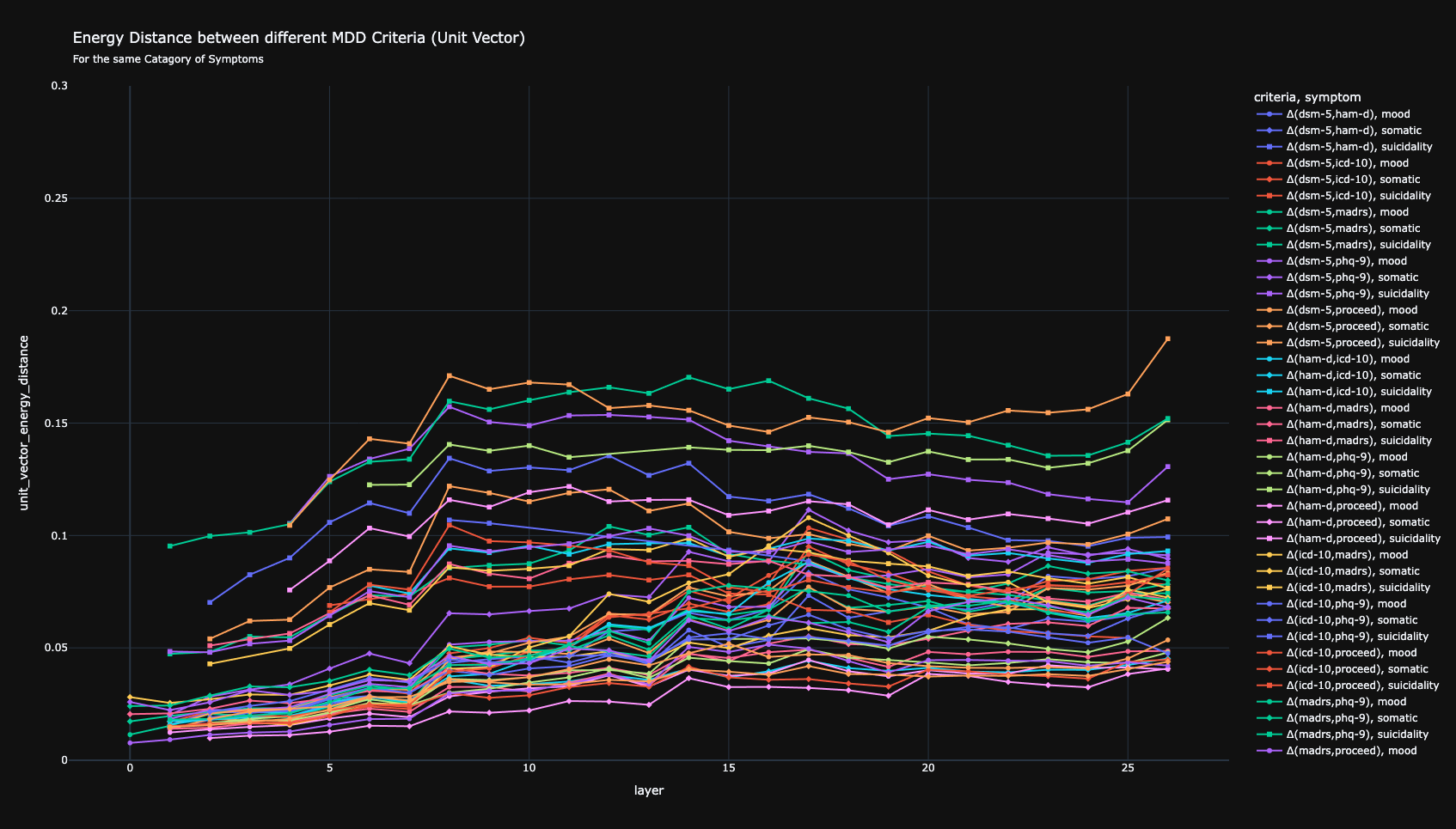
Task: Click the Δ(dsm-5,icd-10), mood legend marker icon
Action: (1269, 163)
